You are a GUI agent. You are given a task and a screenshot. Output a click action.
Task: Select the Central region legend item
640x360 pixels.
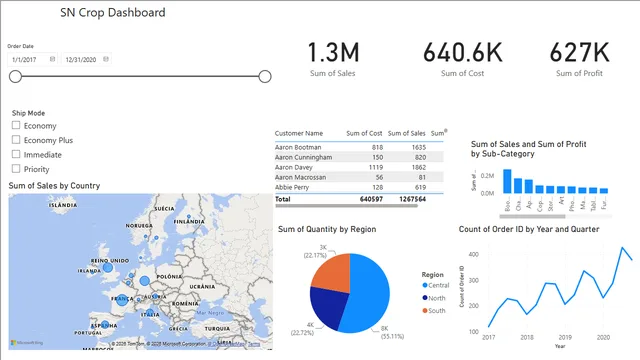click(x=436, y=285)
